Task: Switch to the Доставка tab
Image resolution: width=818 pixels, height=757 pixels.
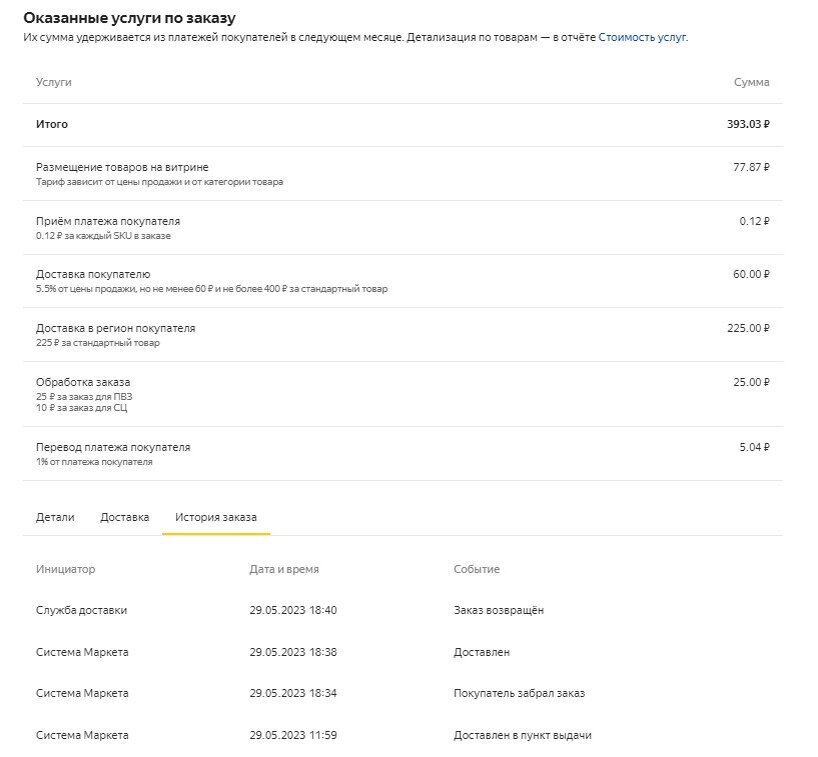Action: 125,517
